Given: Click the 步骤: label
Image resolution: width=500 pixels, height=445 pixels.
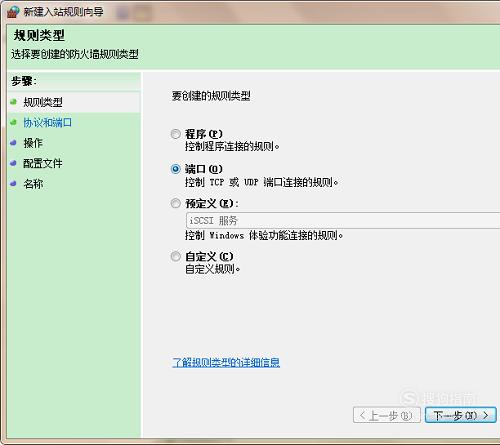Looking at the screenshot, I should click(x=24, y=81).
